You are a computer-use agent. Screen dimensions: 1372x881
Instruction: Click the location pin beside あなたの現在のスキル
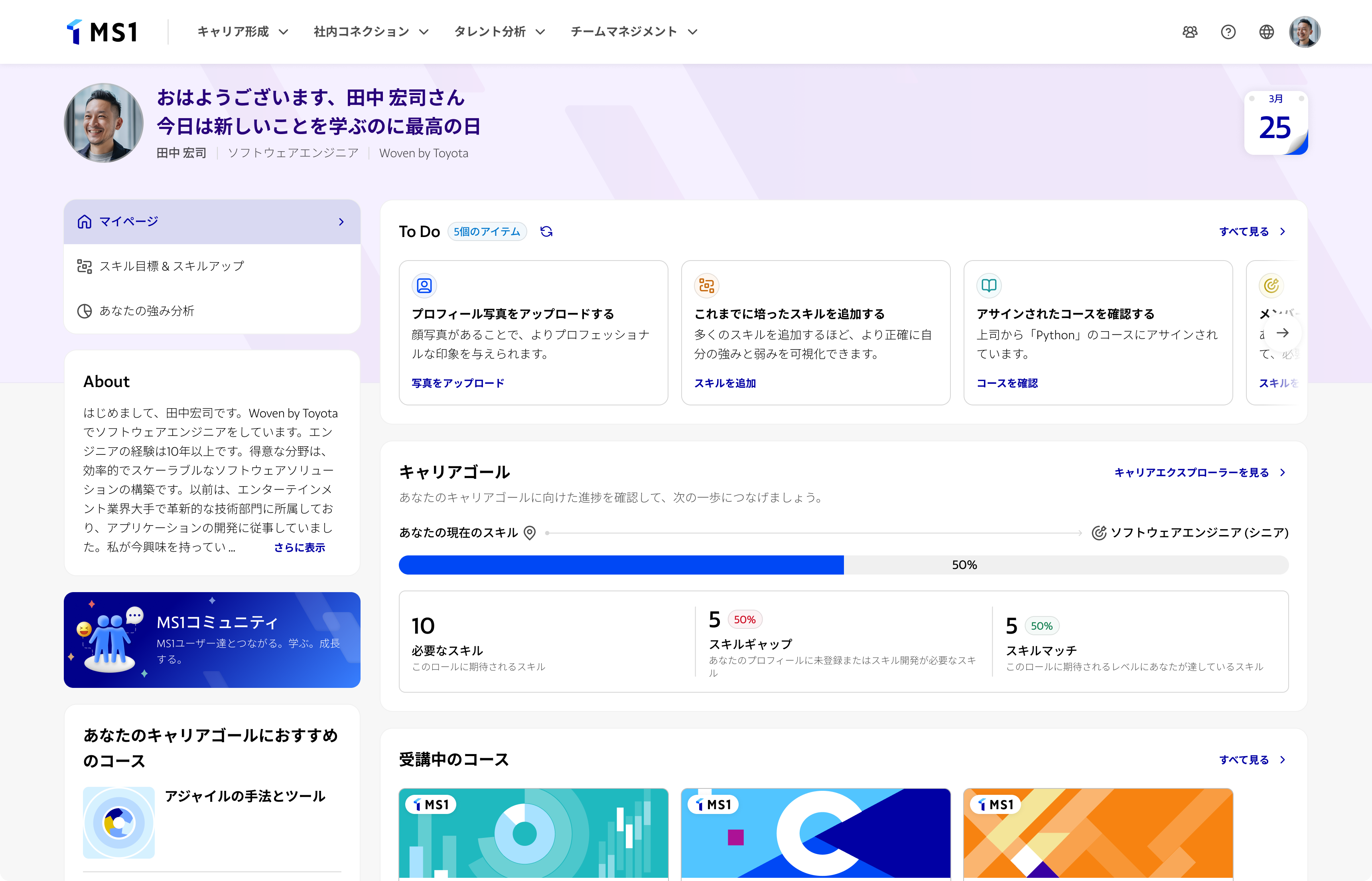click(x=530, y=533)
